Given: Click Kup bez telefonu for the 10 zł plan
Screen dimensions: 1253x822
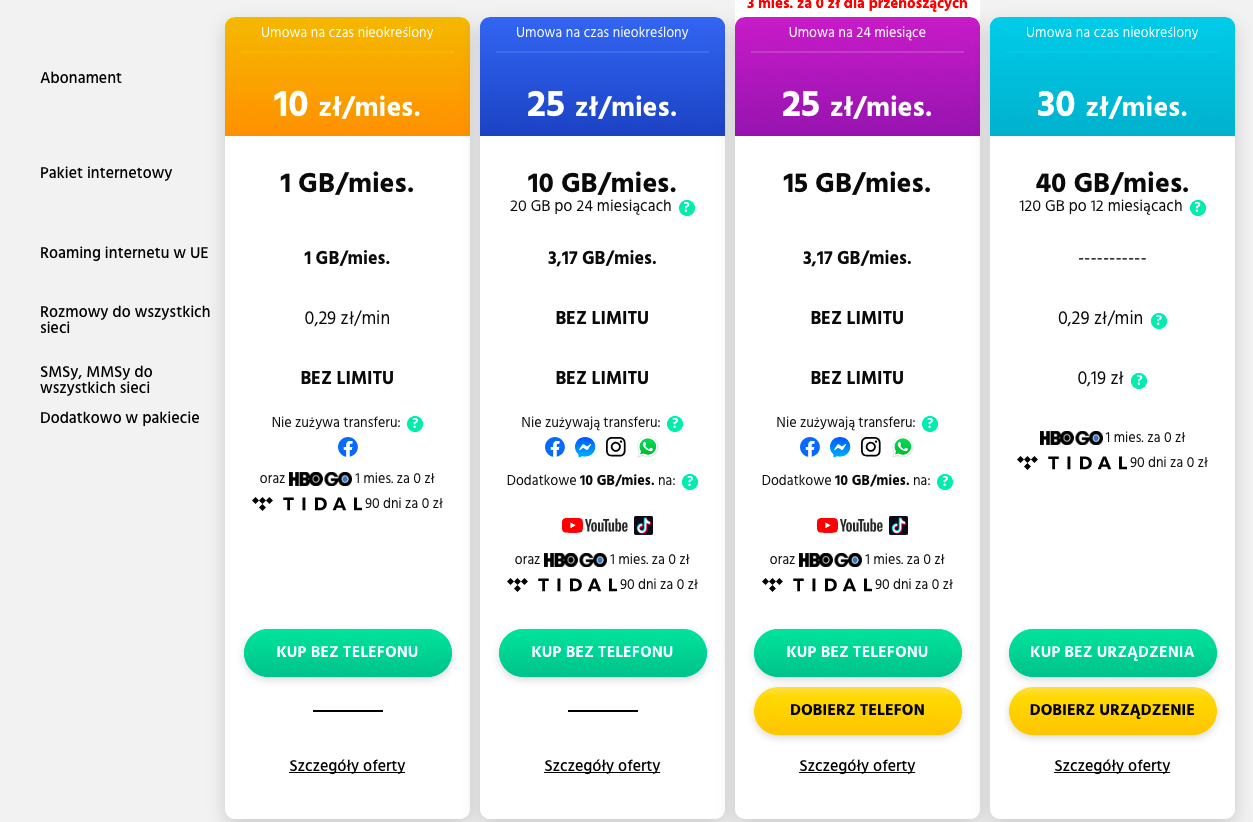Looking at the screenshot, I should (x=348, y=652).
